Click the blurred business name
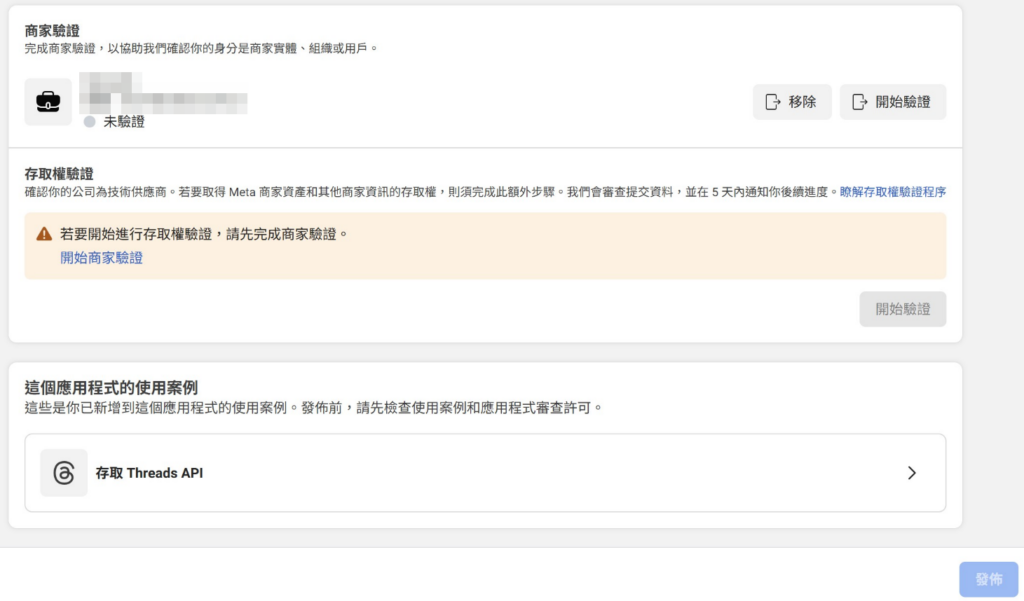 [x=165, y=96]
